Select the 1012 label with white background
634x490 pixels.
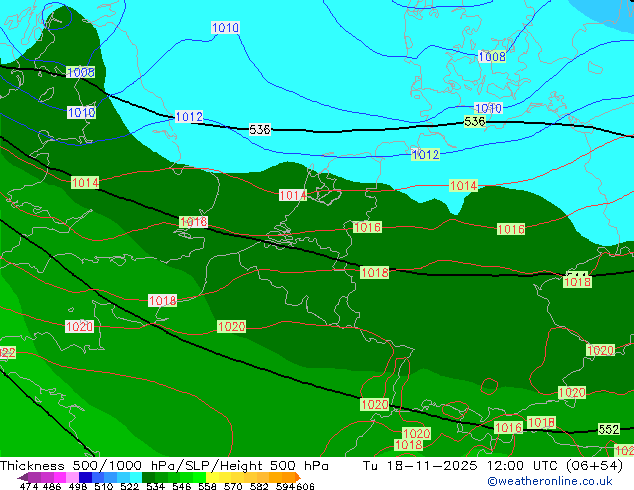[189, 116]
